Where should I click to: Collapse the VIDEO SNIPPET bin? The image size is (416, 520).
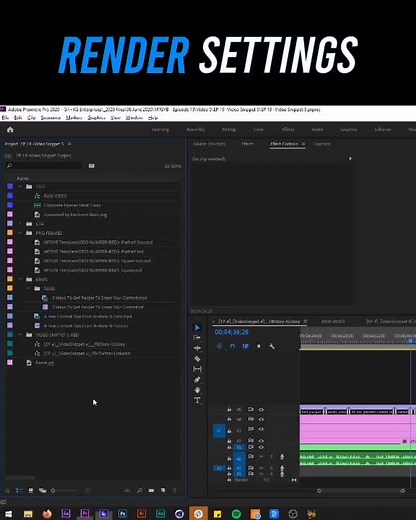pyautogui.click(x=21, y=335)
